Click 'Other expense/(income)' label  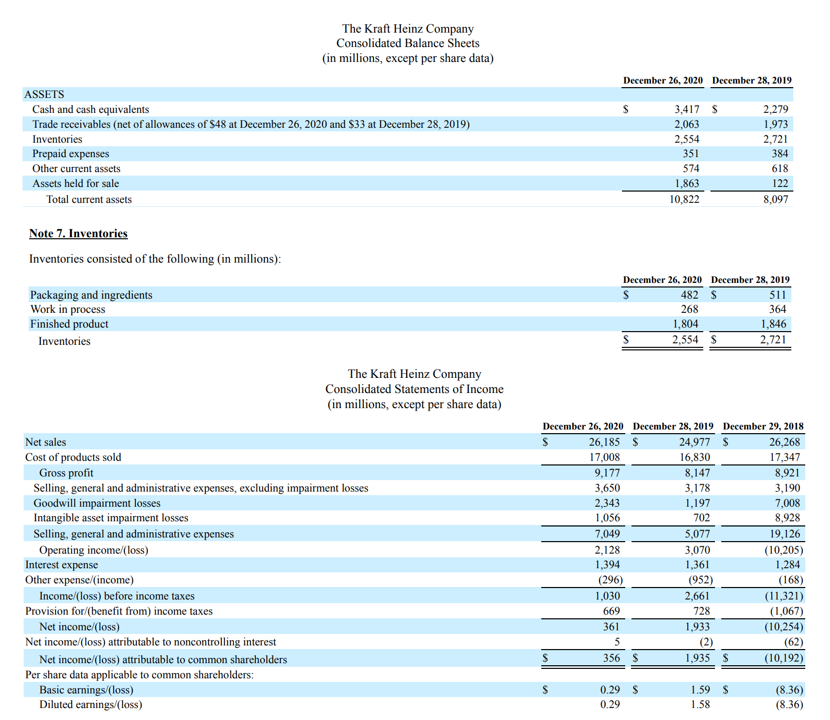(x=79, y=580)
